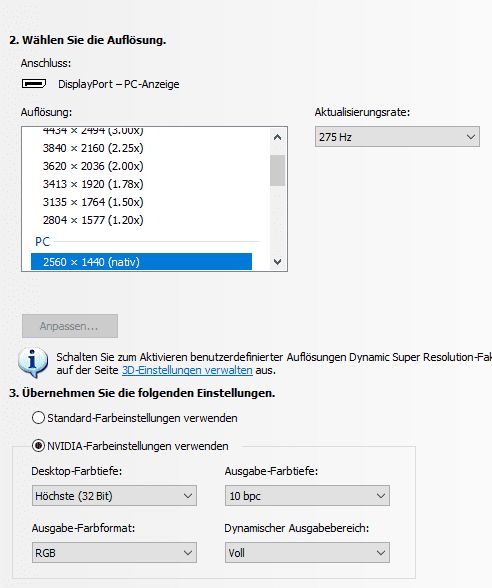The width and height of the screenshot is (492, 588).
Task: Click the DisplayPort connector icon
Action: (34, 84)
